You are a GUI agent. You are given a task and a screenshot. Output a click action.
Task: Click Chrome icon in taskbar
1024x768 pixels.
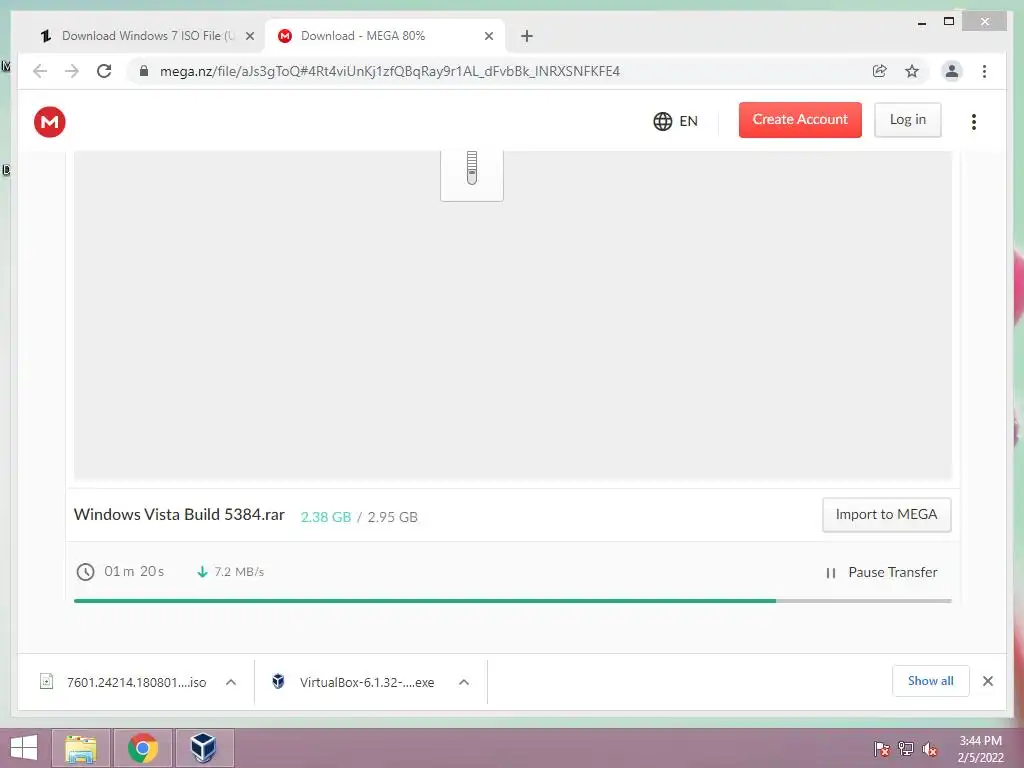click(143, 748)
